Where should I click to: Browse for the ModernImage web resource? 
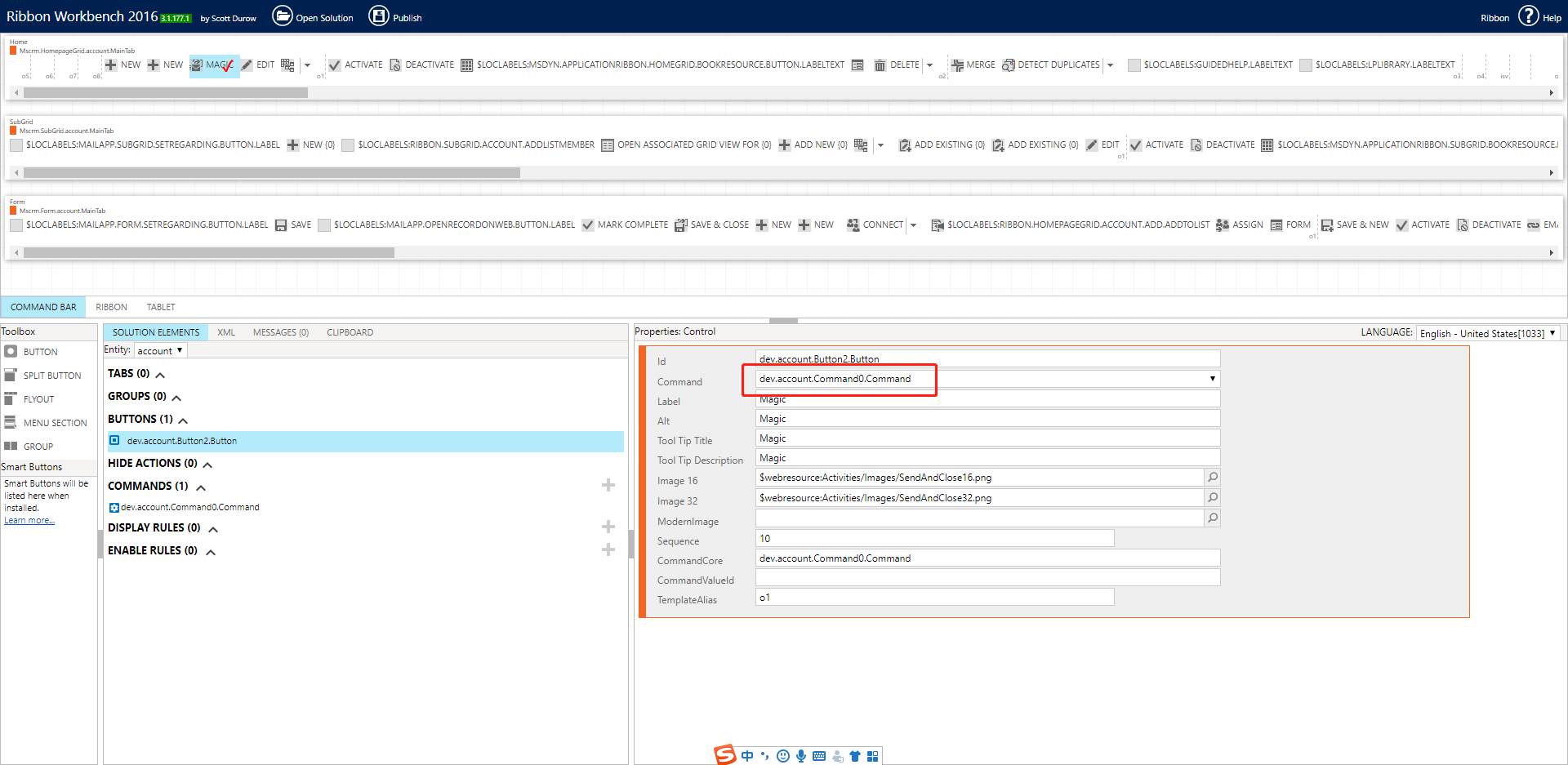[x=1213, y=518]
